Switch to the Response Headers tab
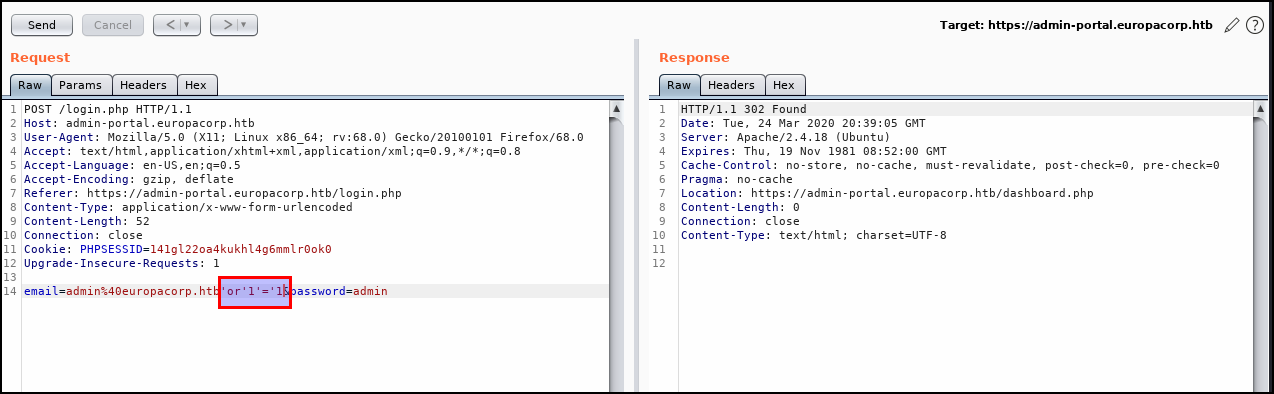1274x394 pixels. [732, 85]
